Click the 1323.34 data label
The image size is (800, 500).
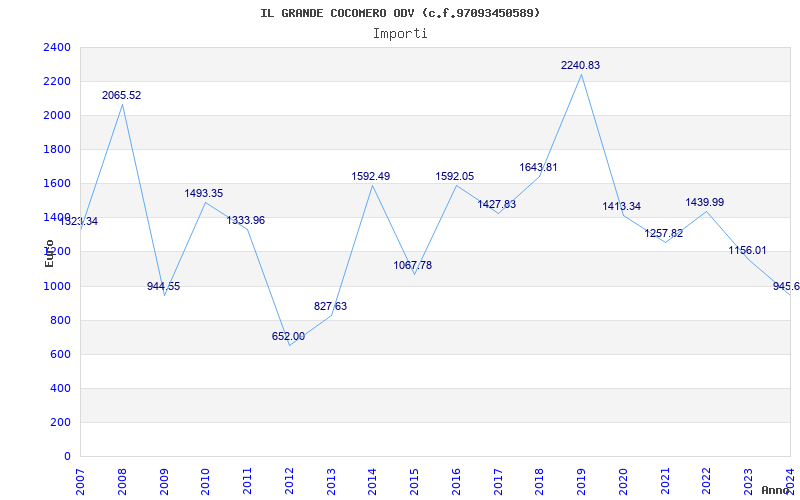click(78, 221)
